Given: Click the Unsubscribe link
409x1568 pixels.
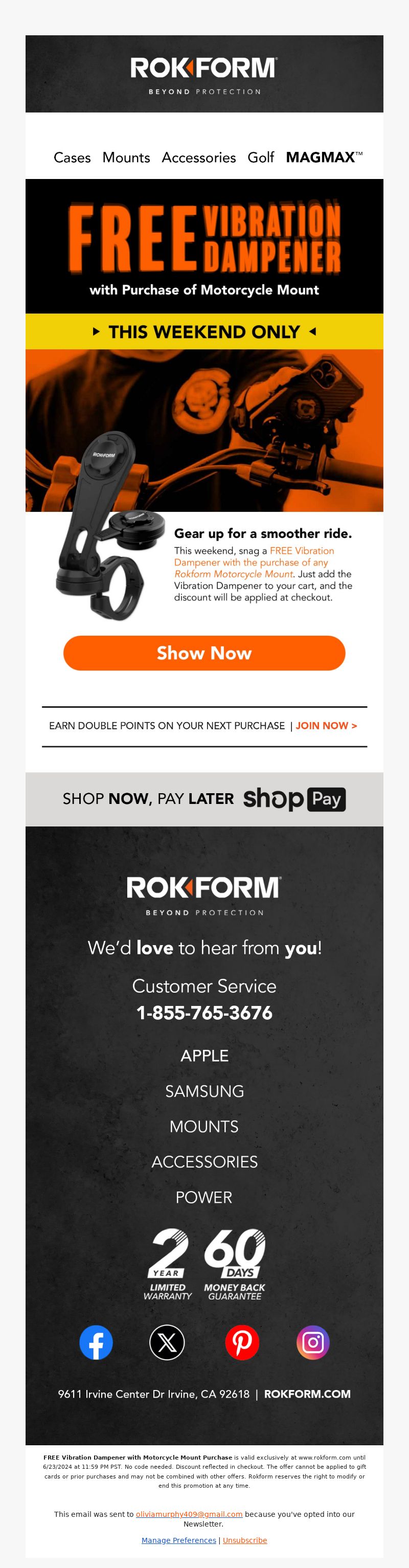Looking at the screenshot, I should click(245, 1539).
